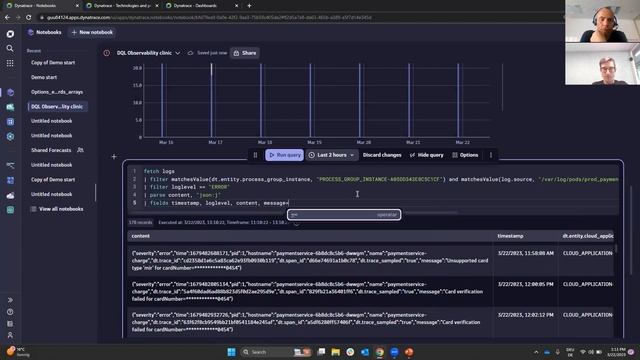Open Copy of Demo start under Recent heading
The image size is (640, 360).
coord(53,63)
